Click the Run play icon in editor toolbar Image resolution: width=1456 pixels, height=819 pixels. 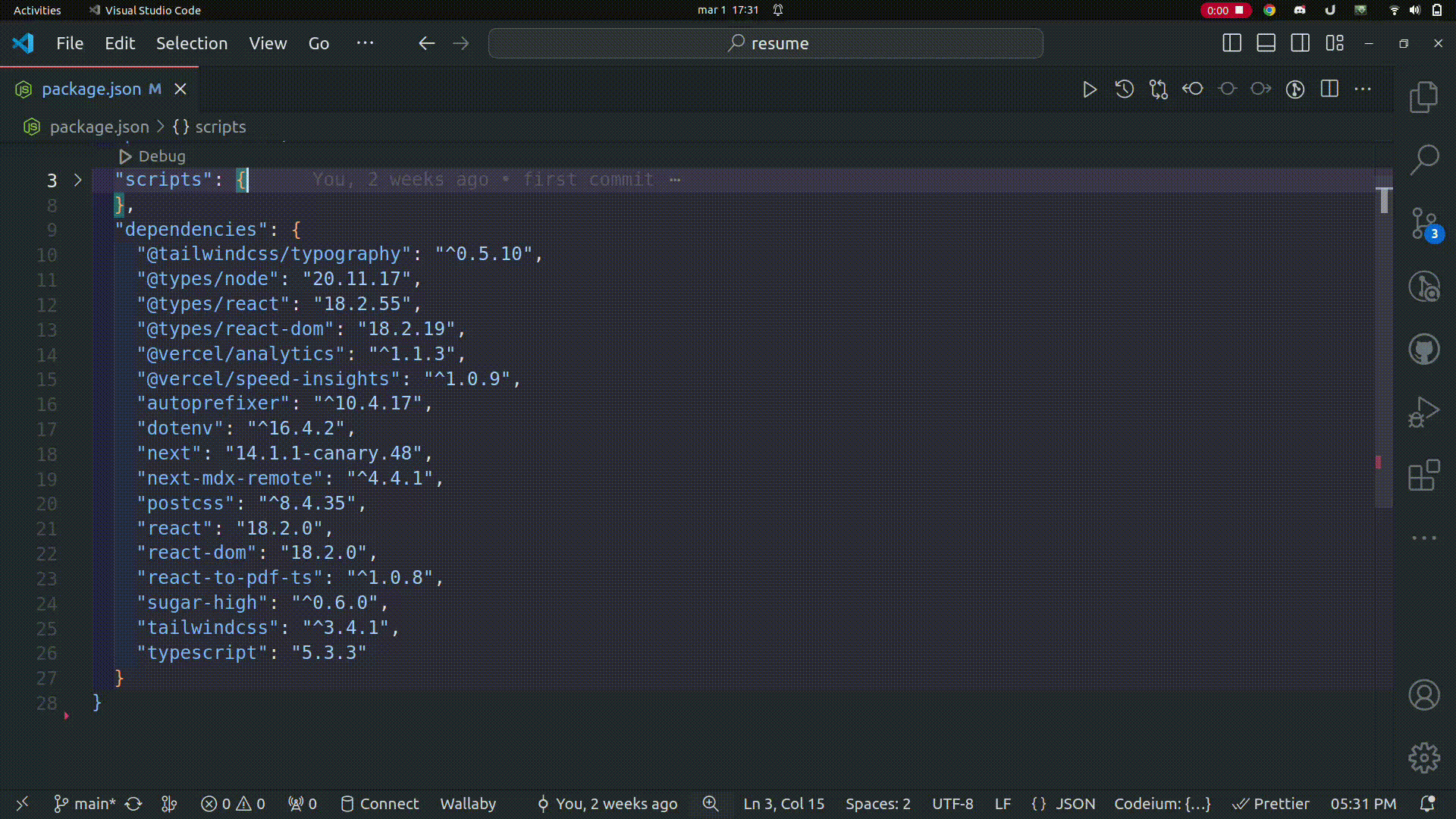point(1090,89)
